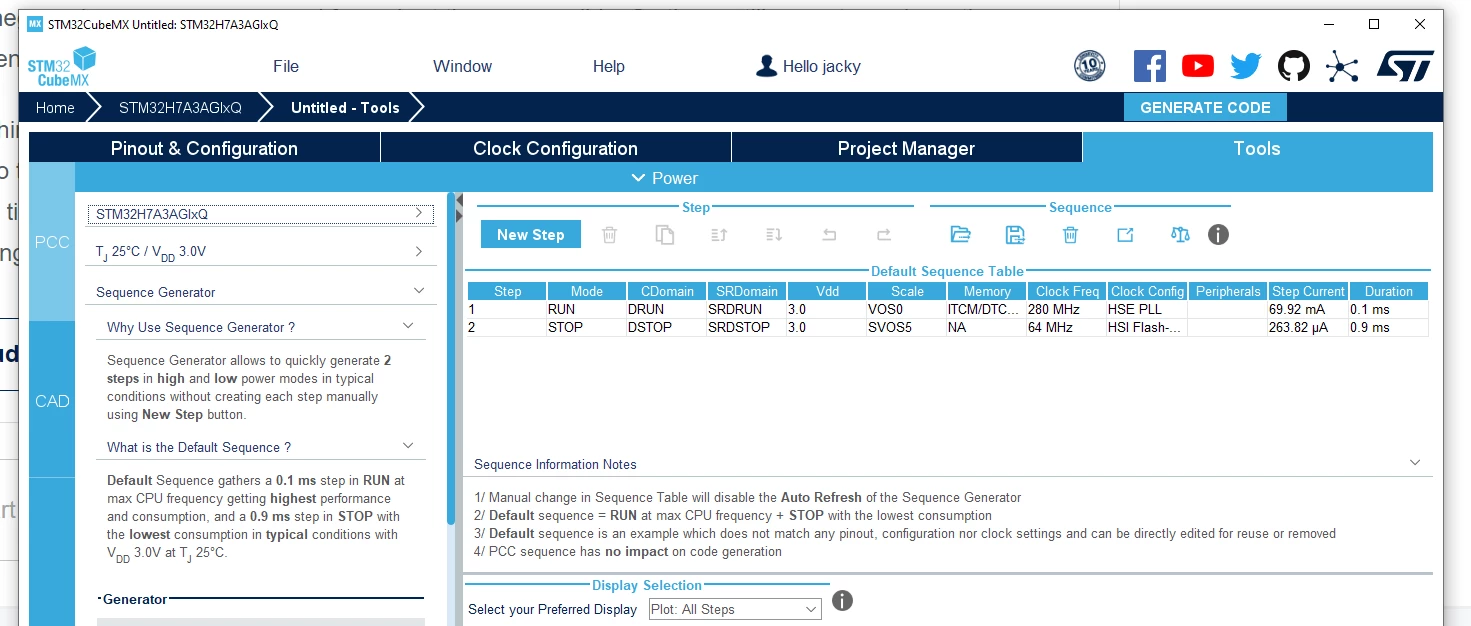1471x626 pixels.
Task: Save the sequence with the floppy icon
Action: tap(1015, 235)
